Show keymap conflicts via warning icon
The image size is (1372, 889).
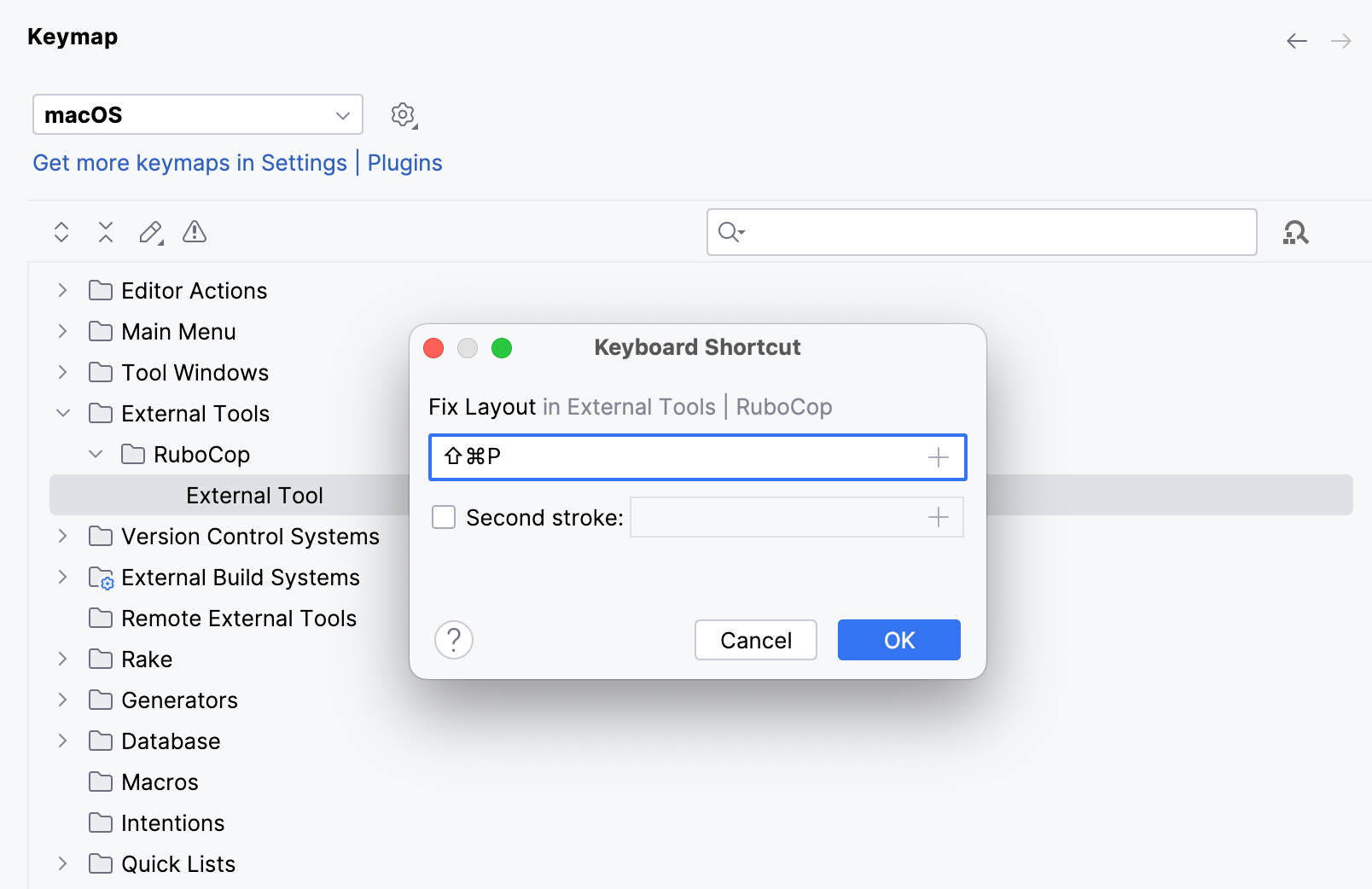tap(194, 231)
